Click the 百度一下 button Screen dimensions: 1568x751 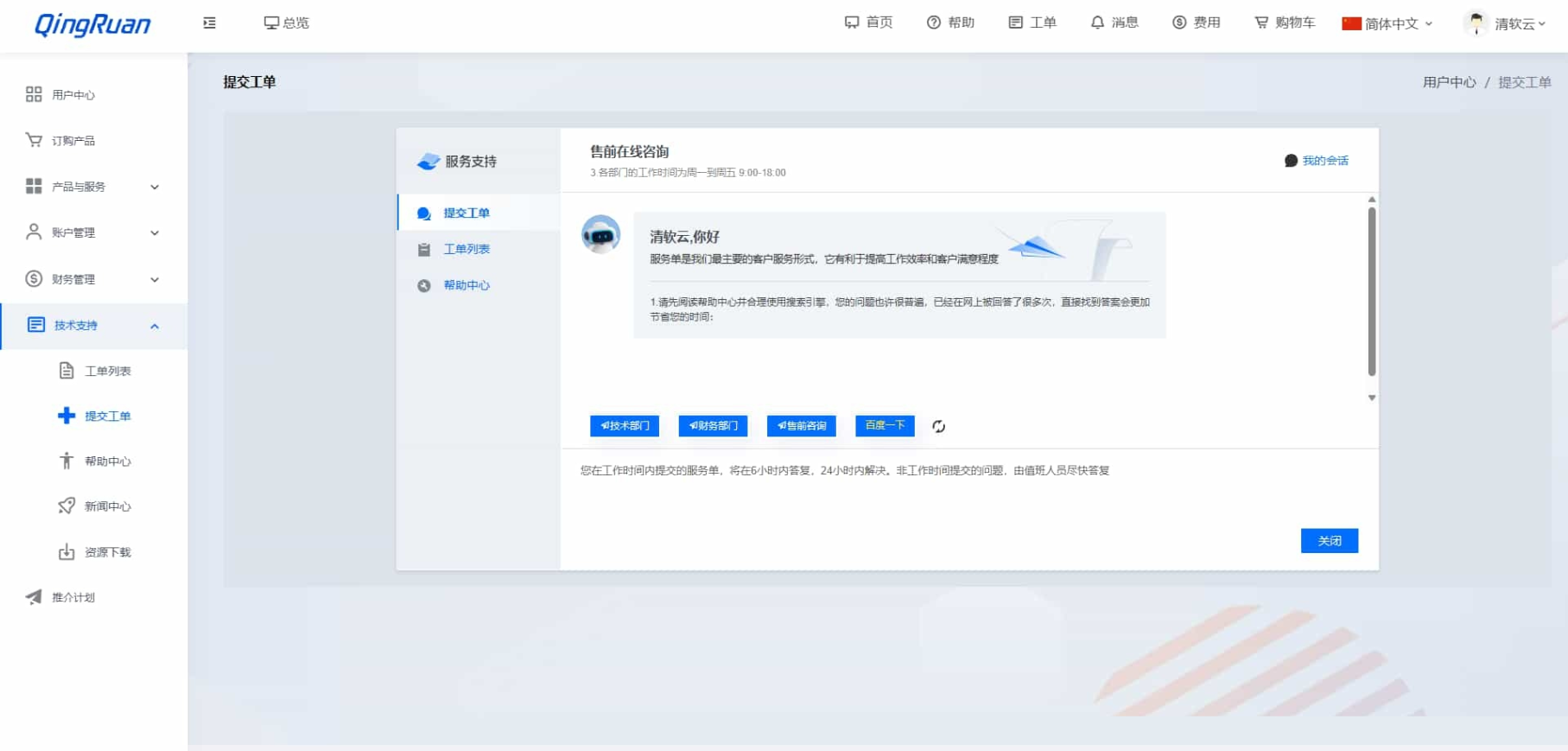click(x=885, y=425)
